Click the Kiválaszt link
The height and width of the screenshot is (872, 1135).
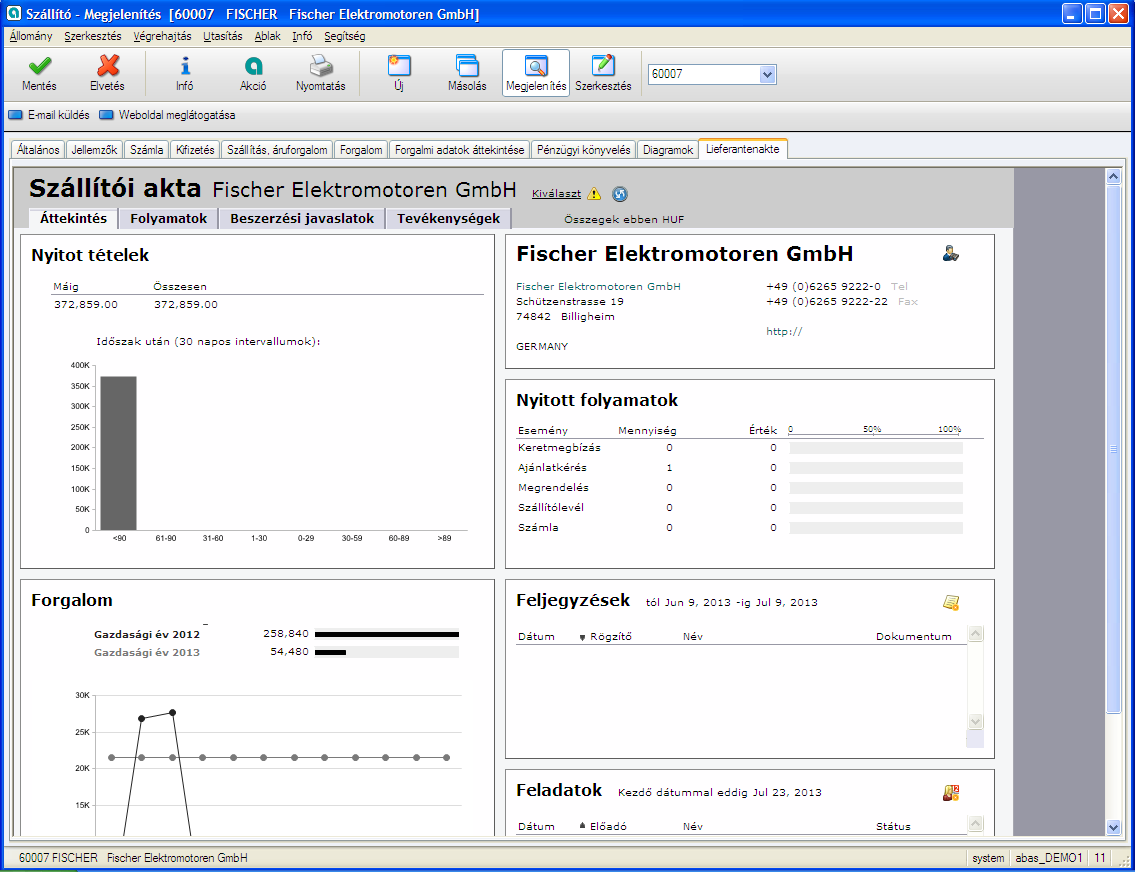click(x=556, y=193)
